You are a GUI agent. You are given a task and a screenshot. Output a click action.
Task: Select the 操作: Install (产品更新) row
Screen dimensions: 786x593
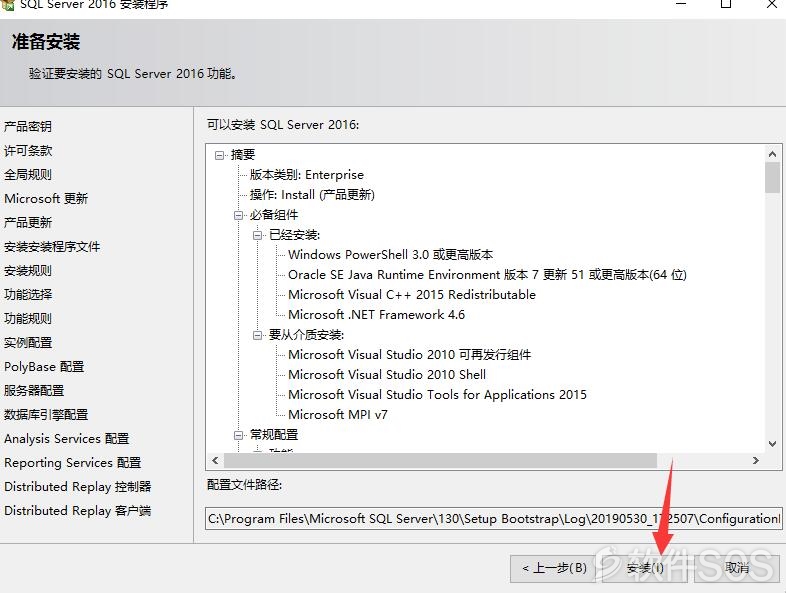pyautogui.click(x=312, y=195)
